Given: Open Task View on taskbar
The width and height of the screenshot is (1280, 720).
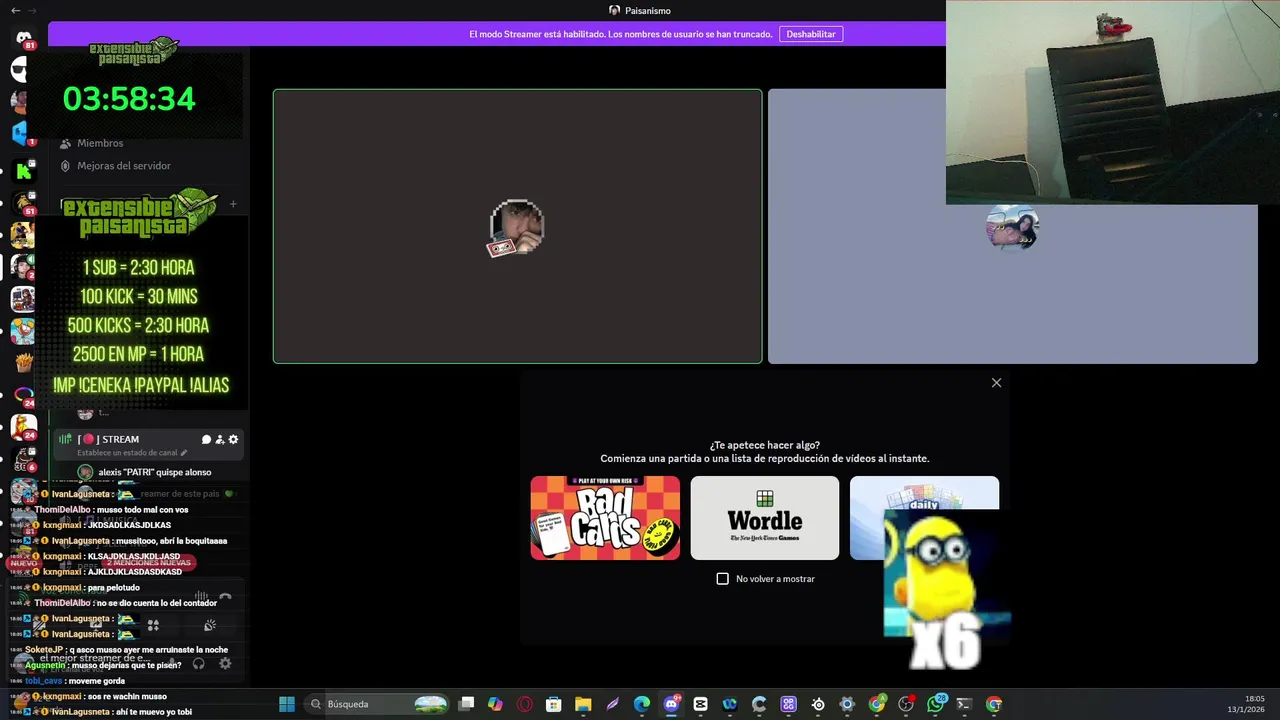Looking at the screenshot, I should coord(466,704).
